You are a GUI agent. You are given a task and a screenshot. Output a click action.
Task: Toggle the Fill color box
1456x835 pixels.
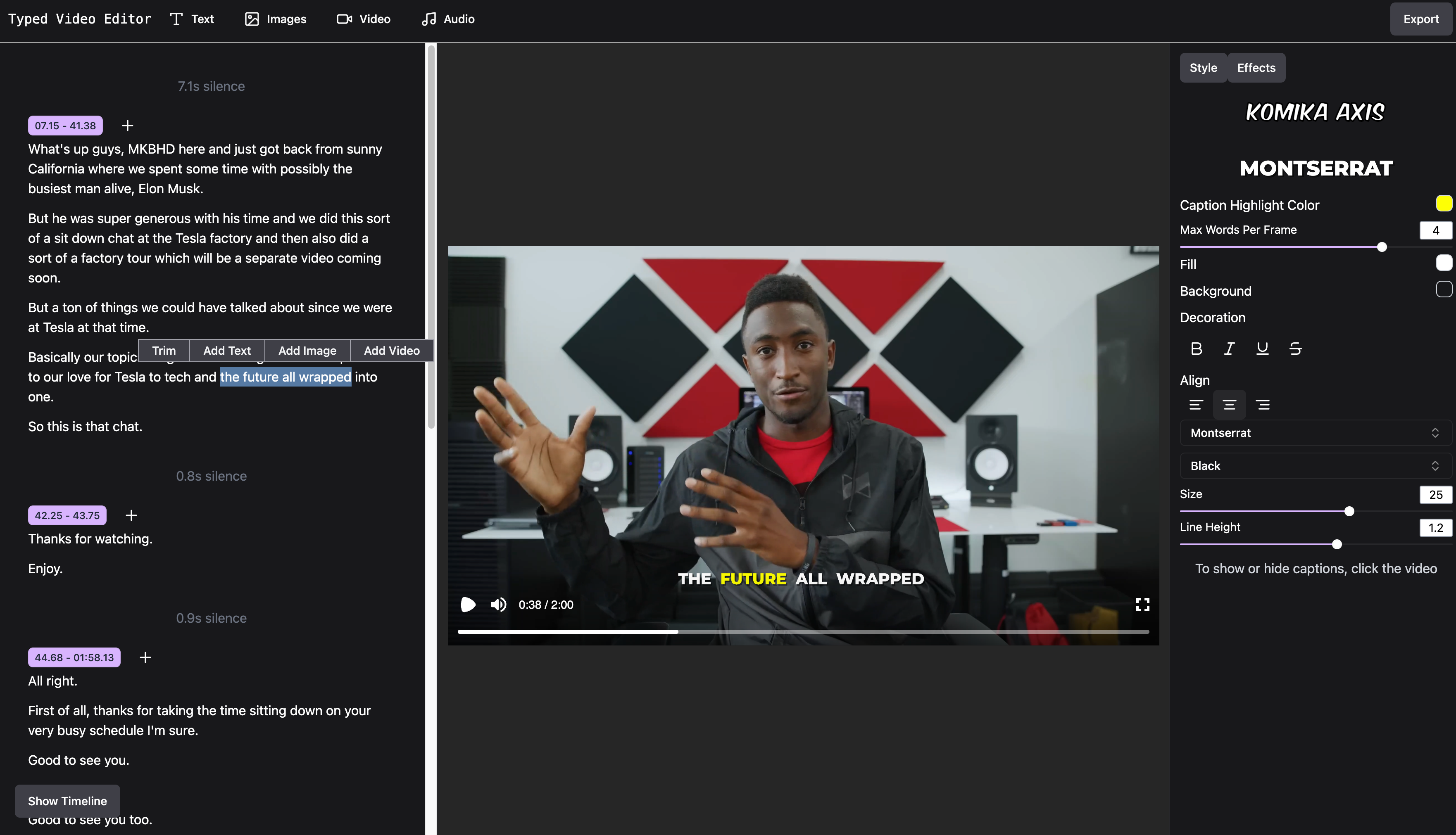click(x=1443, y=263)
